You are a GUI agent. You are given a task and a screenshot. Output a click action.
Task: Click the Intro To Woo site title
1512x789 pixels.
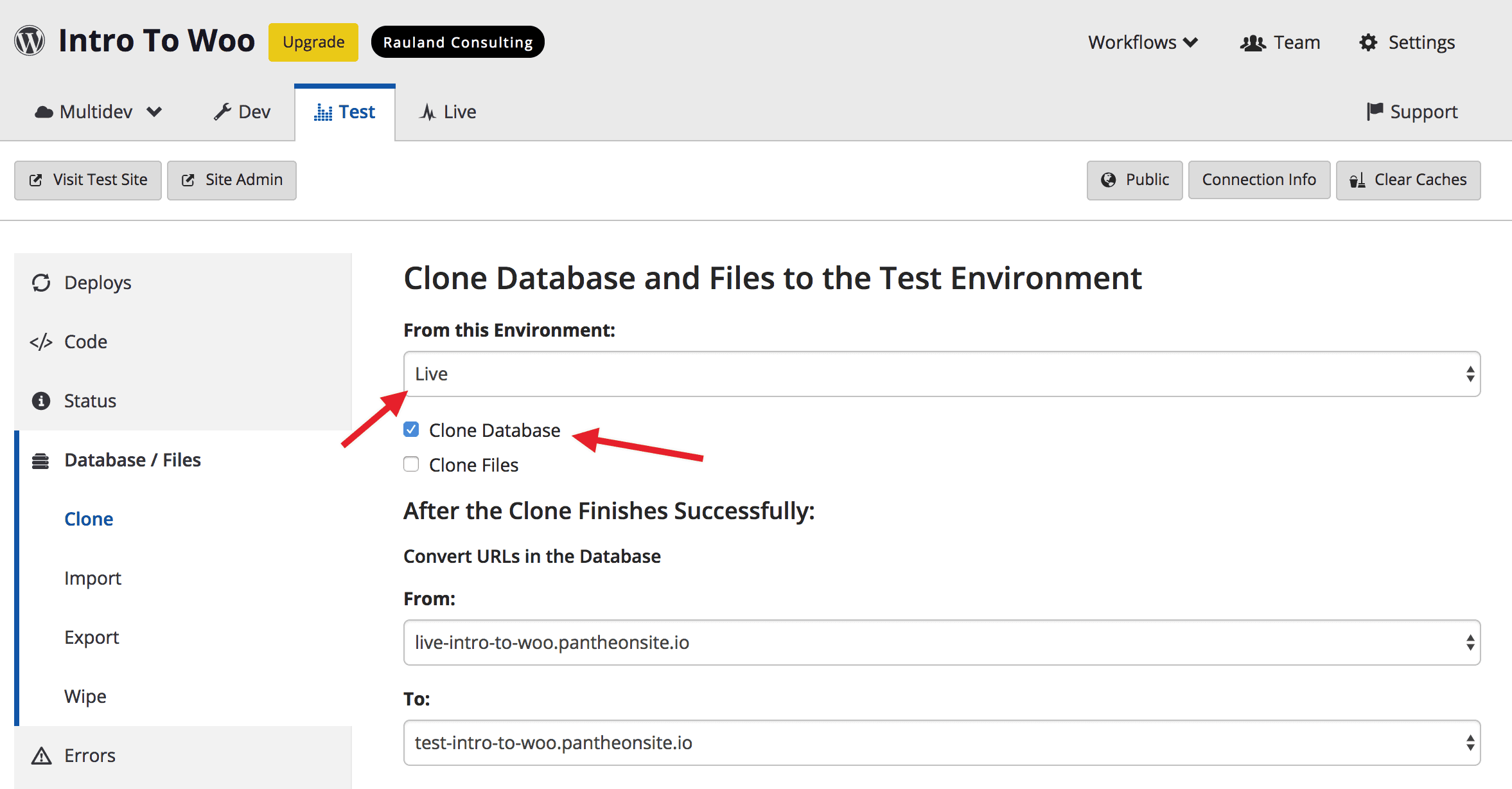point(157,41)
